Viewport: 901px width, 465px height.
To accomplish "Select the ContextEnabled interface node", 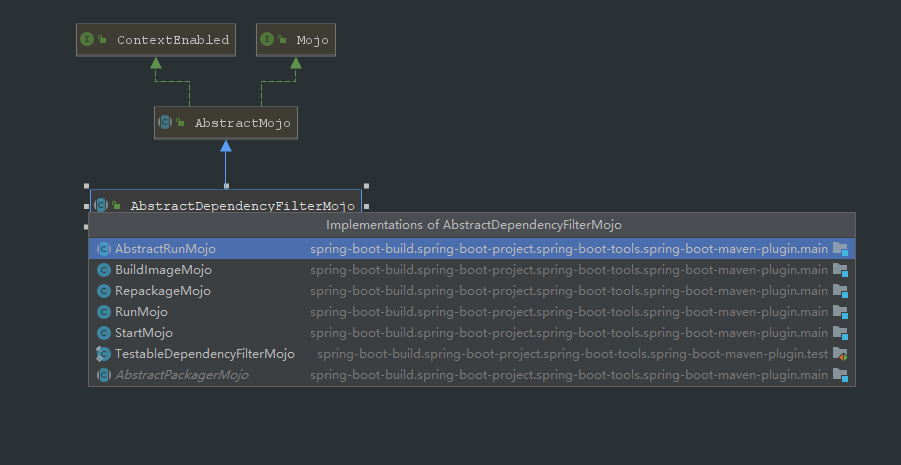I will (156, 40).
